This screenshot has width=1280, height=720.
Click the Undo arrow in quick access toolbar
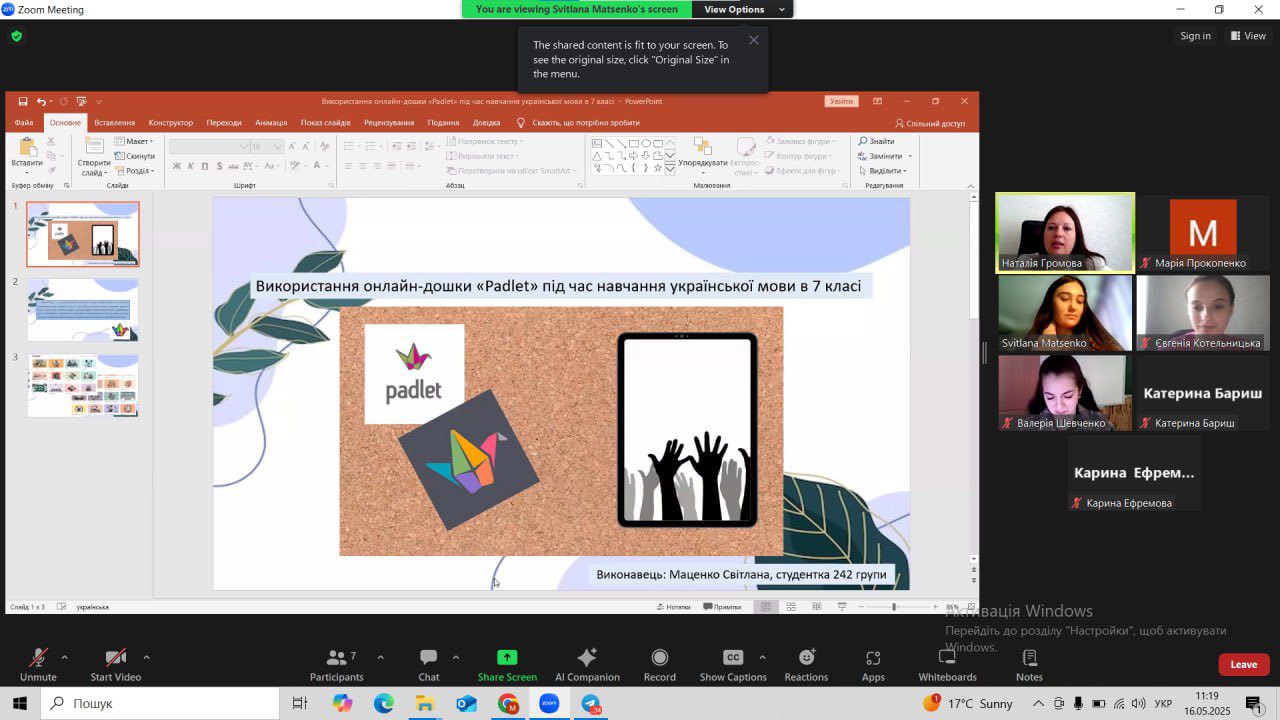[41, 101]
